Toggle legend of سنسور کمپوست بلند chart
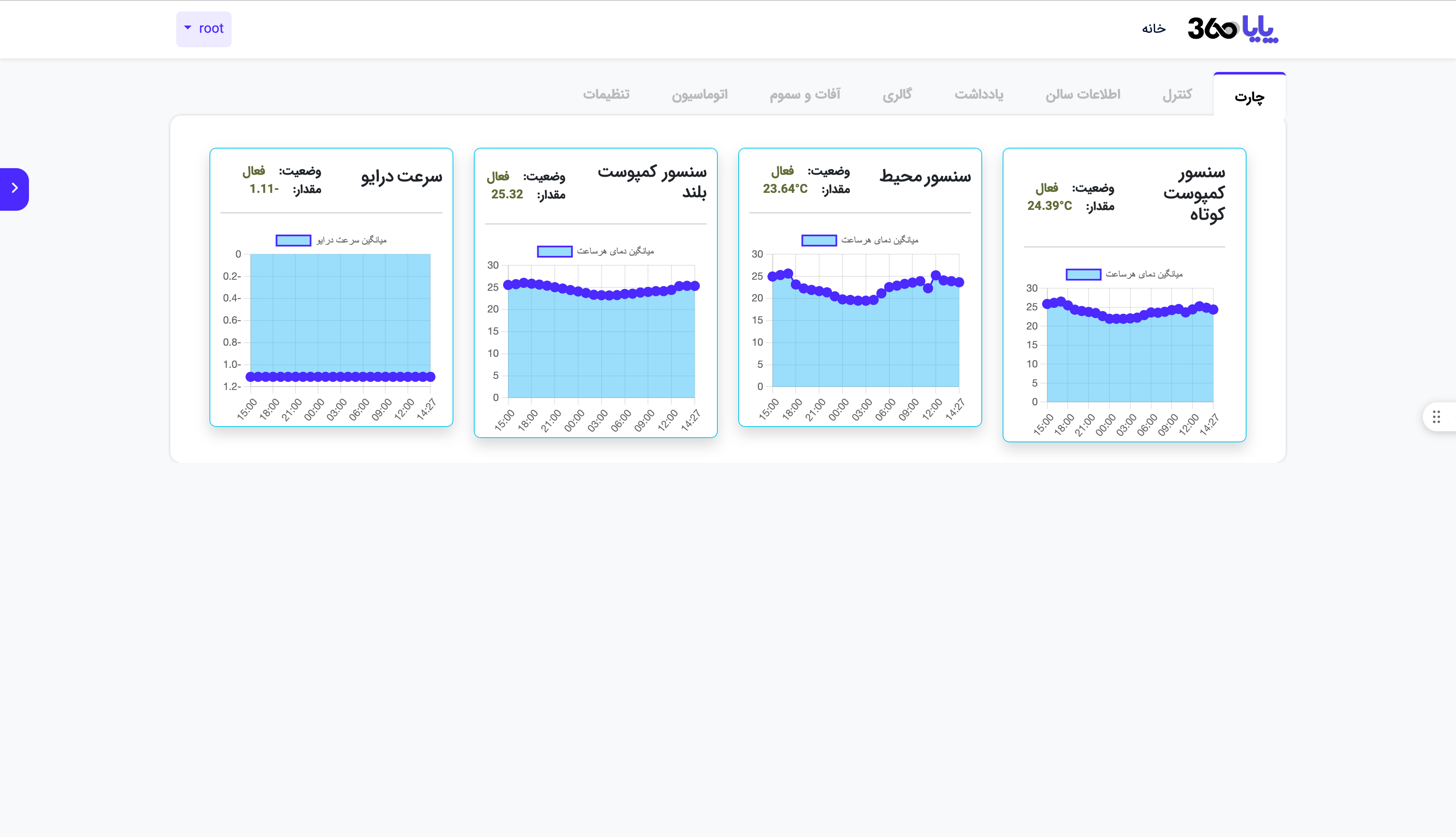Image resolution: width=1456 pixels, height=837 pixels. (x=555, y=251)
